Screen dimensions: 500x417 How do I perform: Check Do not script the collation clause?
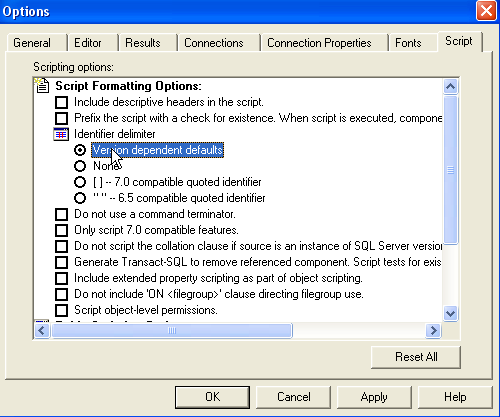pyautogui.click(x=61, y=246)
